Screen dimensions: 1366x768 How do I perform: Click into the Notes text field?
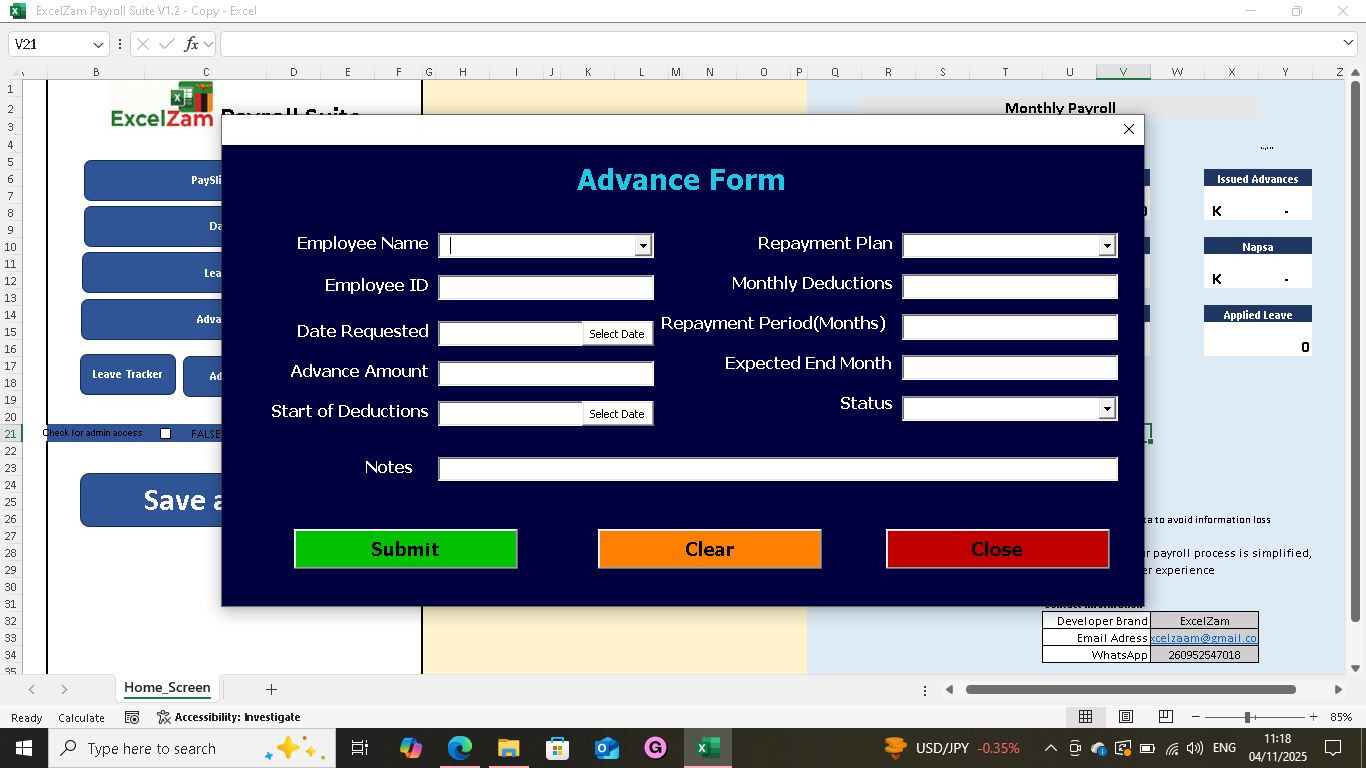(777, 469)
